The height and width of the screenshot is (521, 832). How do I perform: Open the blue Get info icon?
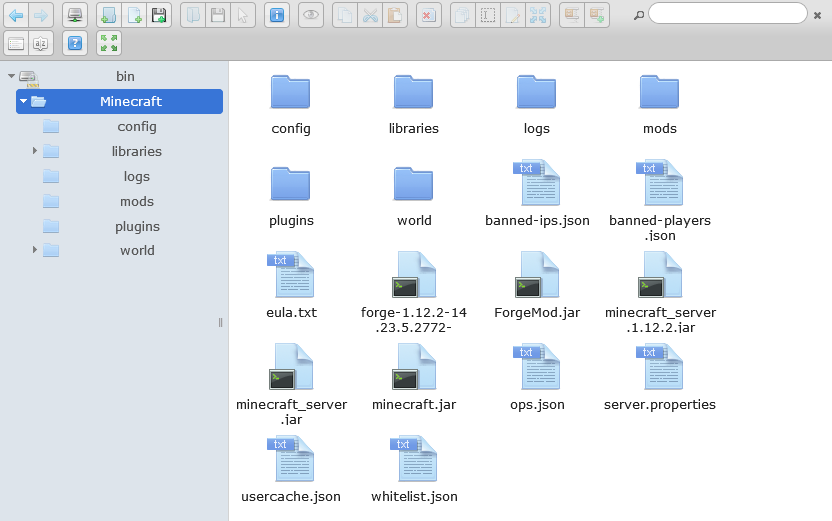coord(277,15)
